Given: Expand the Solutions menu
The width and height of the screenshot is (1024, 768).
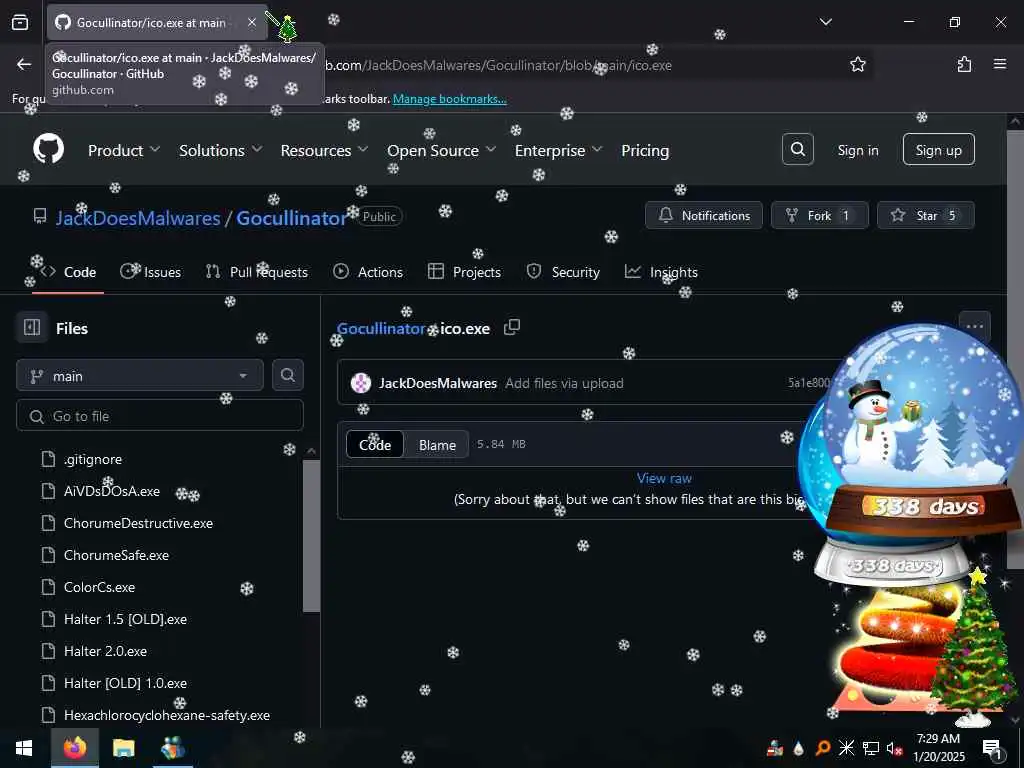Looking at the screenshot, I should tap(220, 150).
